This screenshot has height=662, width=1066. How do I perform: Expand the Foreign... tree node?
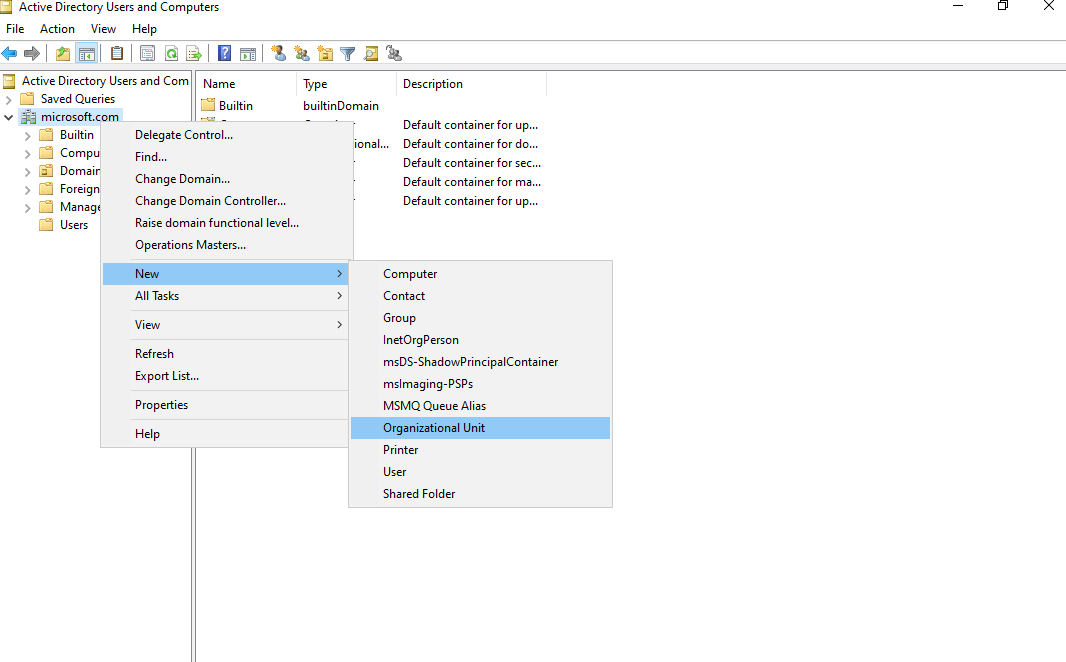point(27,190)
